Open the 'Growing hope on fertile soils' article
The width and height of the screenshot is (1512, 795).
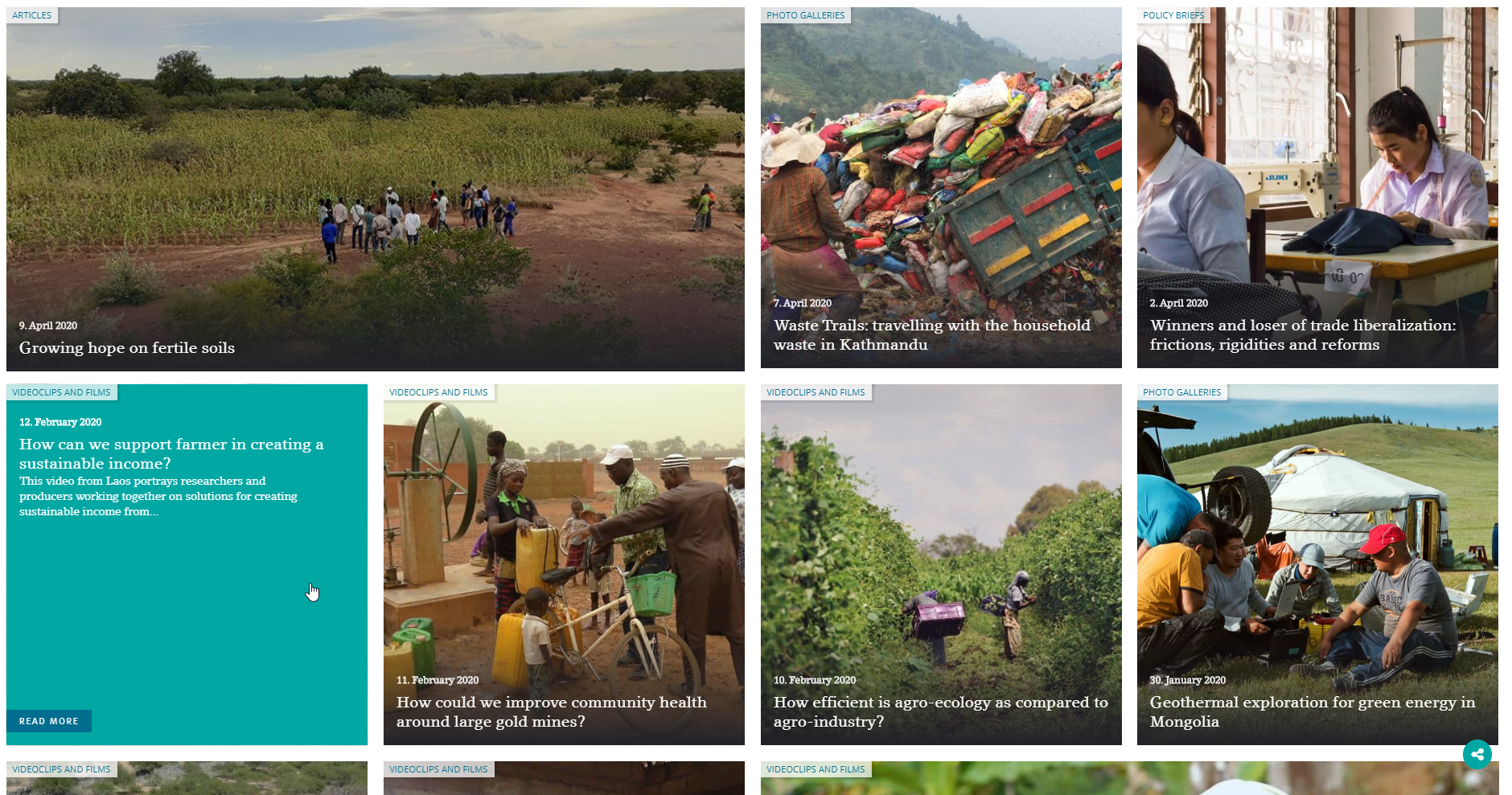(127, 348)
